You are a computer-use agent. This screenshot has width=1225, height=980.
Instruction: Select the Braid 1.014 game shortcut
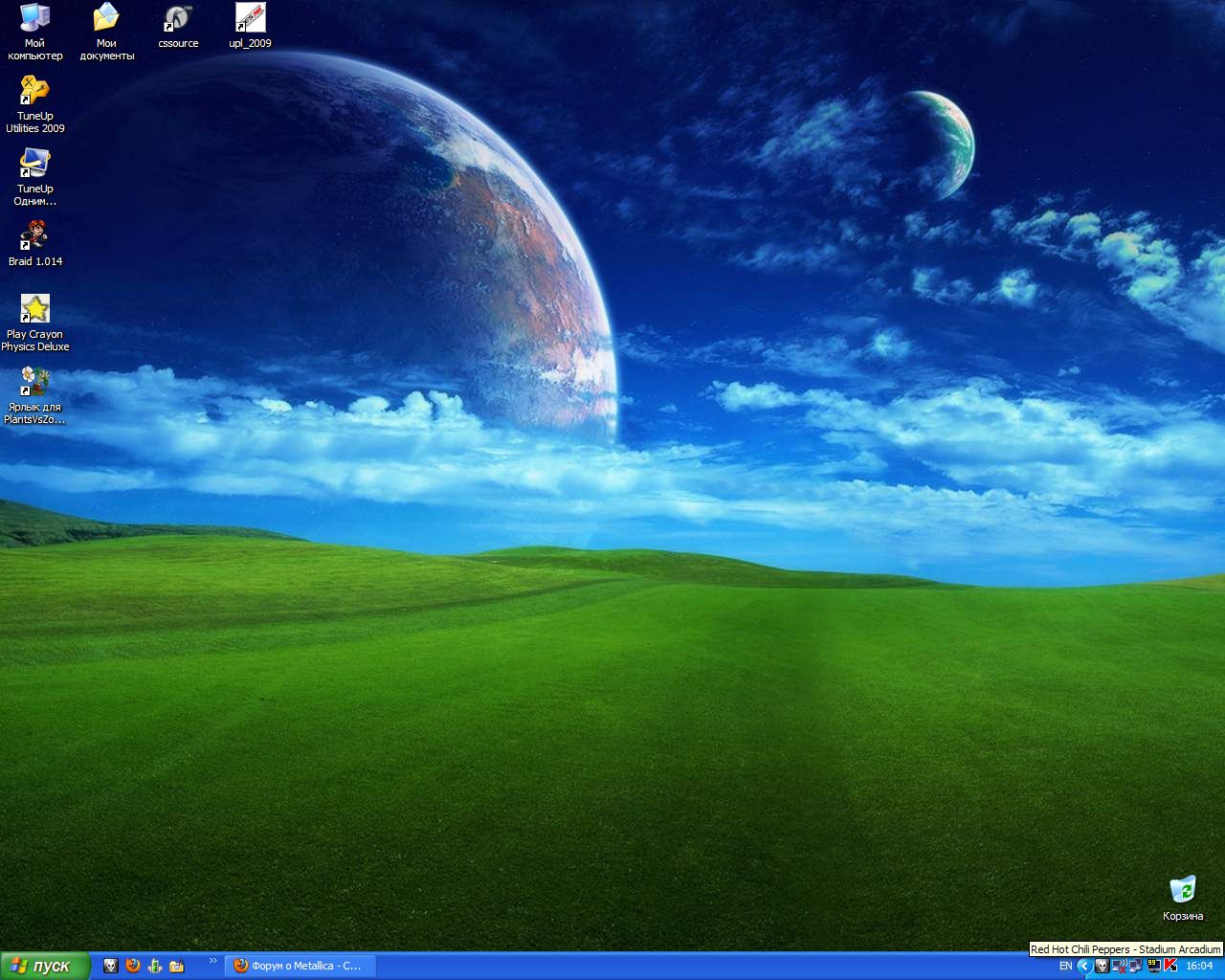[34, 236]
